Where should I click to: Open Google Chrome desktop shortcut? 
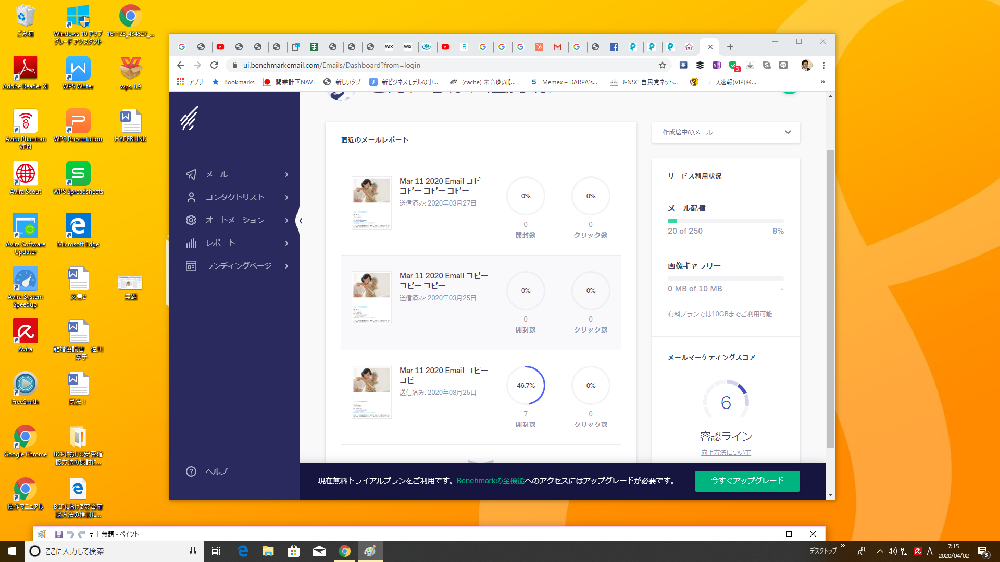click(x=26, y=442)
